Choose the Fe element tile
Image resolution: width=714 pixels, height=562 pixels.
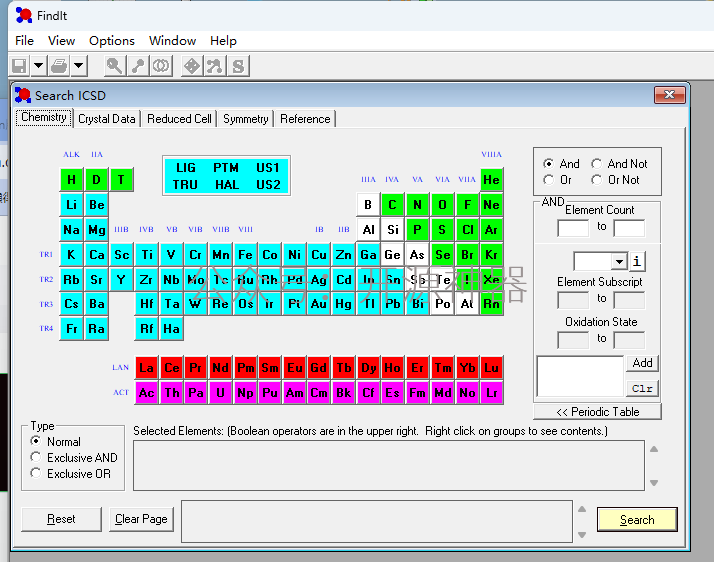245,255
